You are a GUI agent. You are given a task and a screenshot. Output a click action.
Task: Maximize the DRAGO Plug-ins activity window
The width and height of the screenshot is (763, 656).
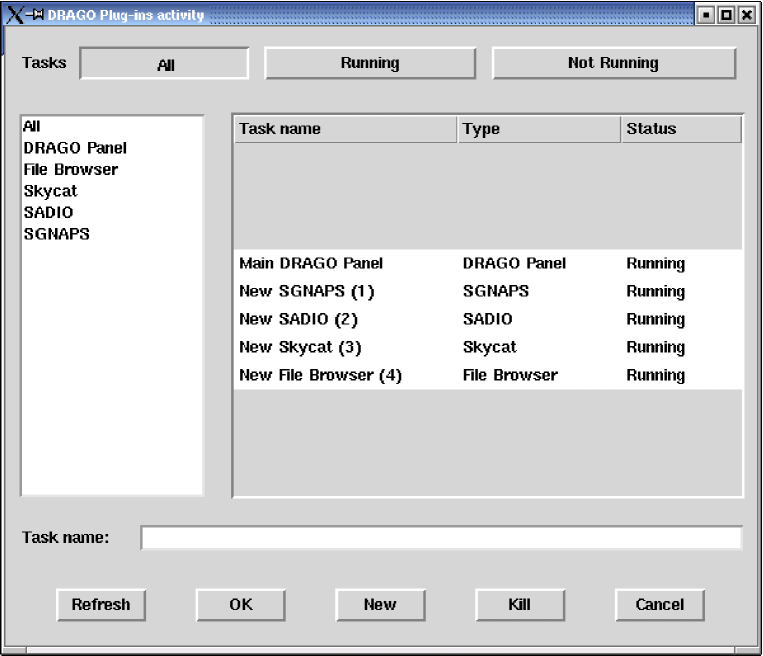726,15
